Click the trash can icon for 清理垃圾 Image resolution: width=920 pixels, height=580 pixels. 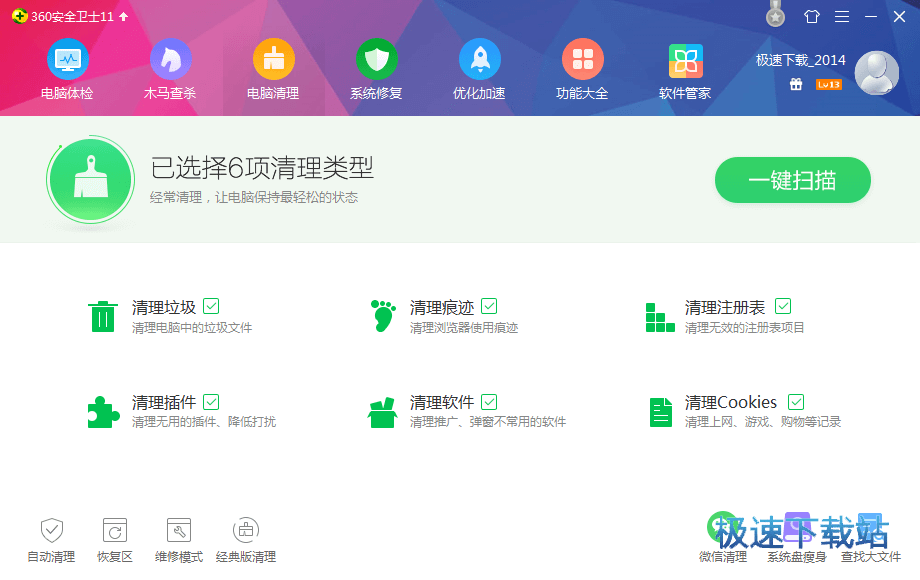[103, 316]
